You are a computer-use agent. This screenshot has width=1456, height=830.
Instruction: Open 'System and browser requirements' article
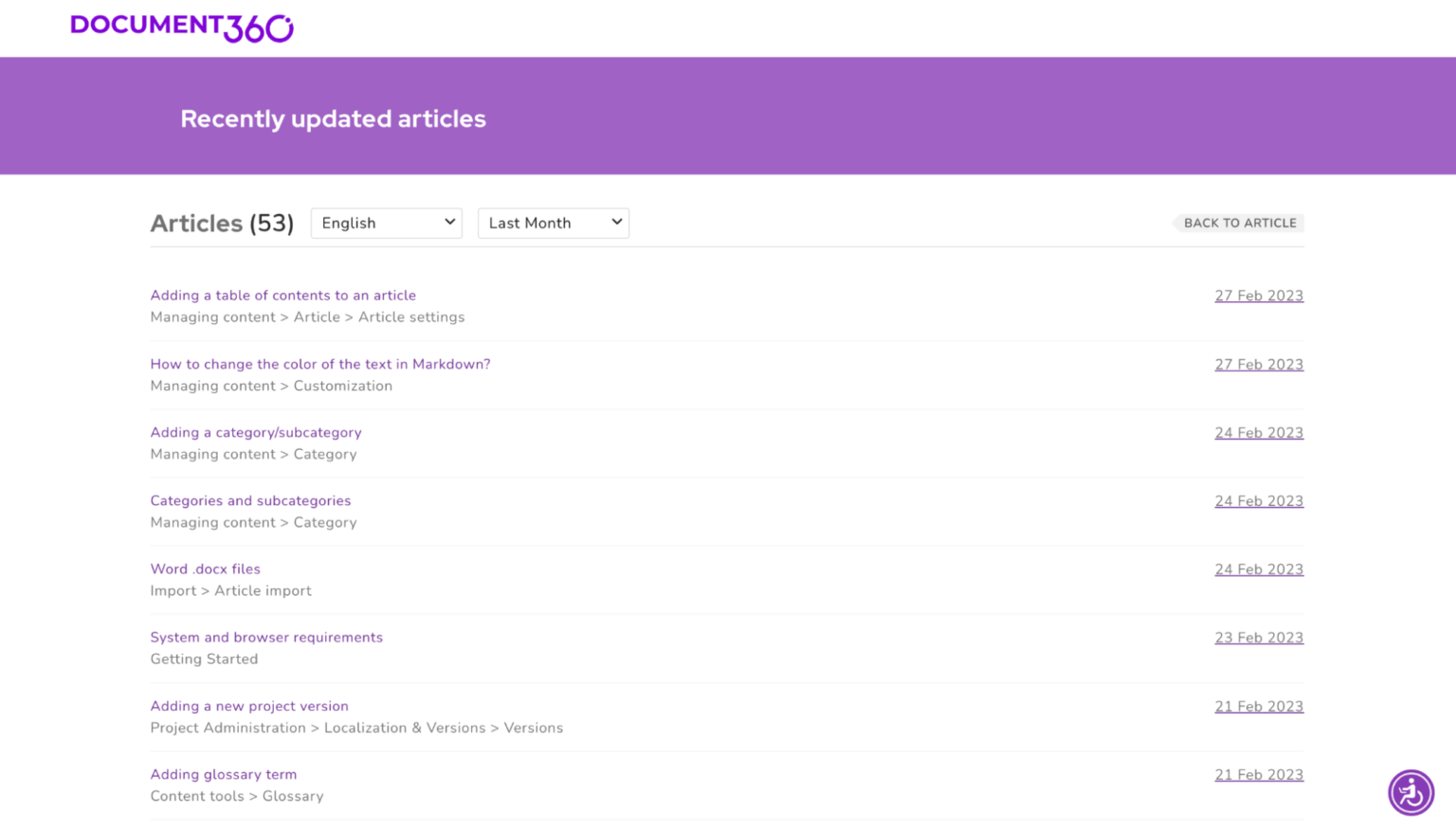[266, 638]
